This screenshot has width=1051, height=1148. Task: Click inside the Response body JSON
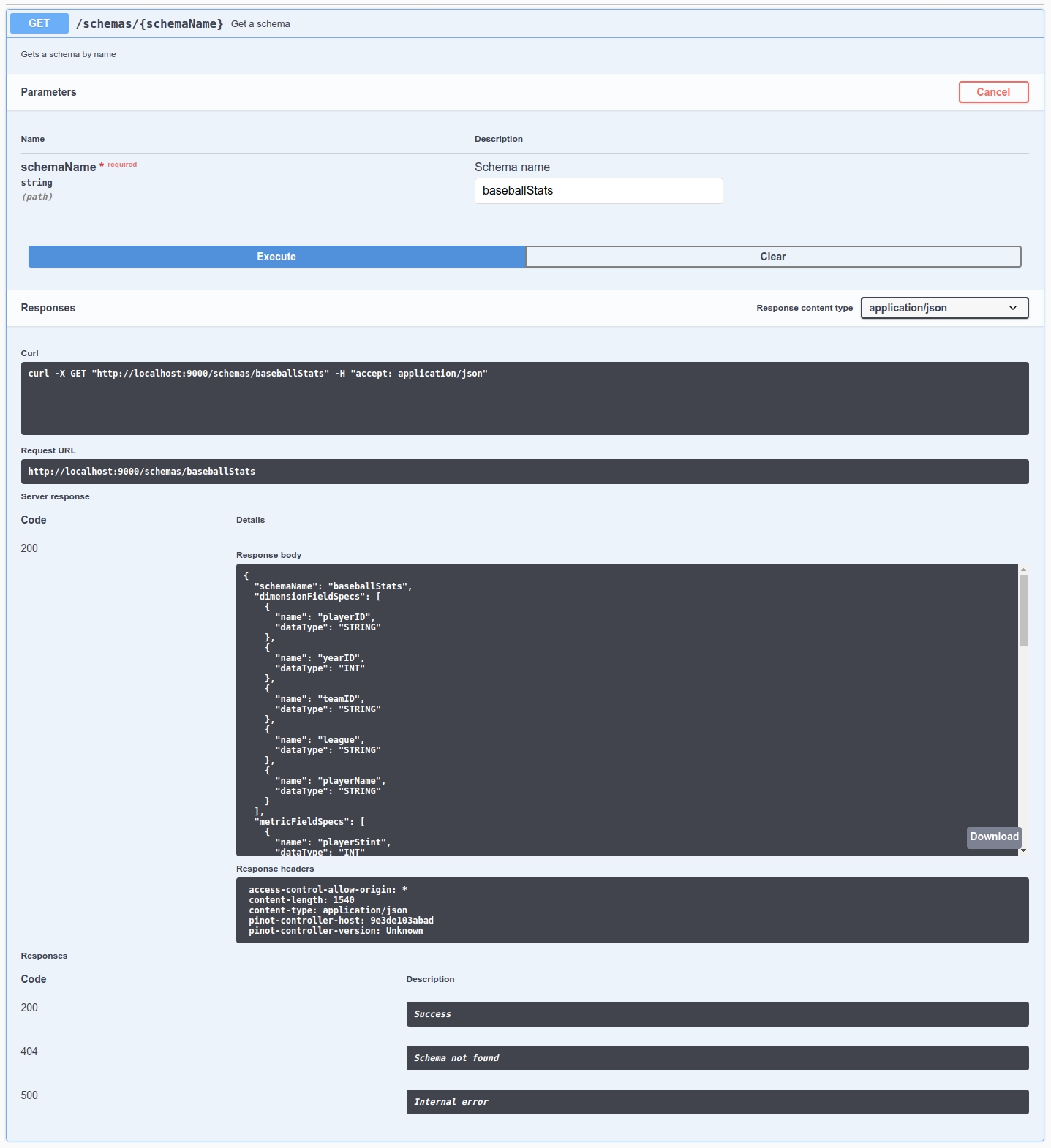click(x=626, y=709)
